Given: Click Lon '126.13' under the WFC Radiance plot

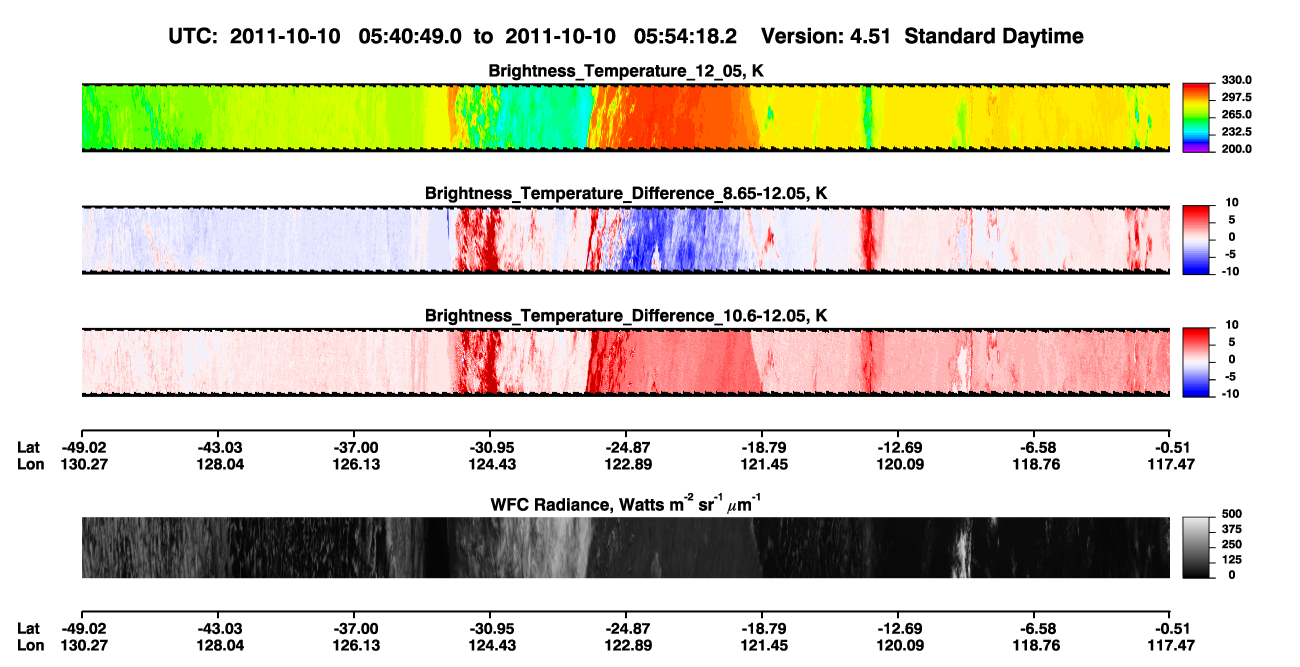Looking at the screenshot, I should click(x=353, y=646).
